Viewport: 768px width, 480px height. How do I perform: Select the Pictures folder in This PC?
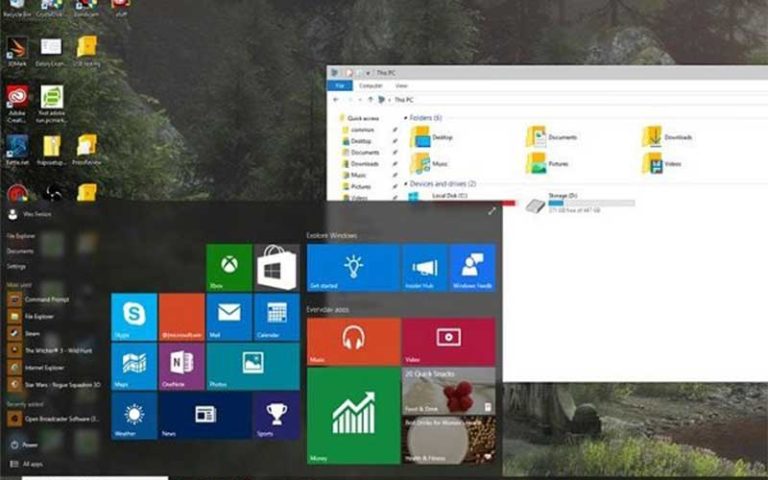point(547,164)
